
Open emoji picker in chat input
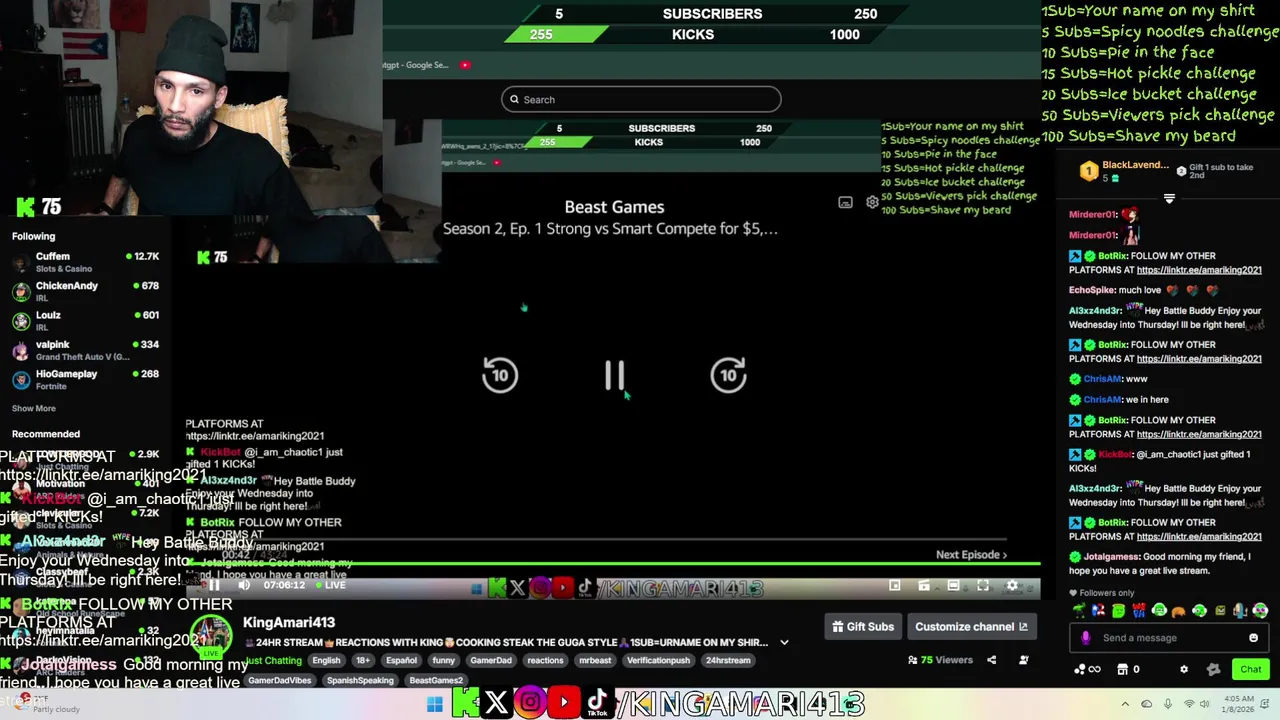click(x=1253, y=638)
